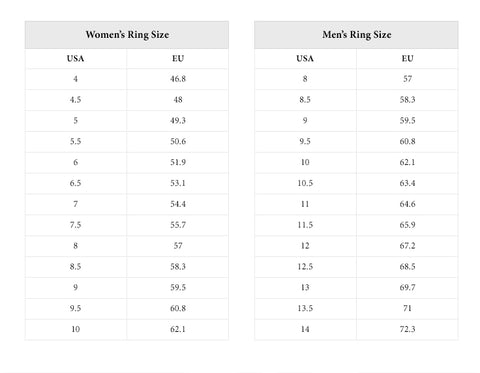Click the Men's Ring Size header
480x373 pixels.
point(357,35)
